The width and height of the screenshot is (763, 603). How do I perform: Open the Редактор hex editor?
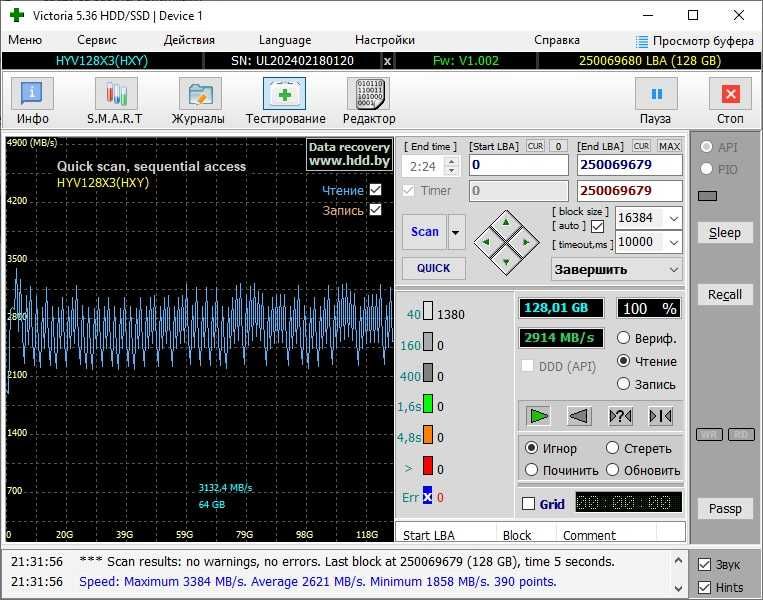[x=368, y=101]
